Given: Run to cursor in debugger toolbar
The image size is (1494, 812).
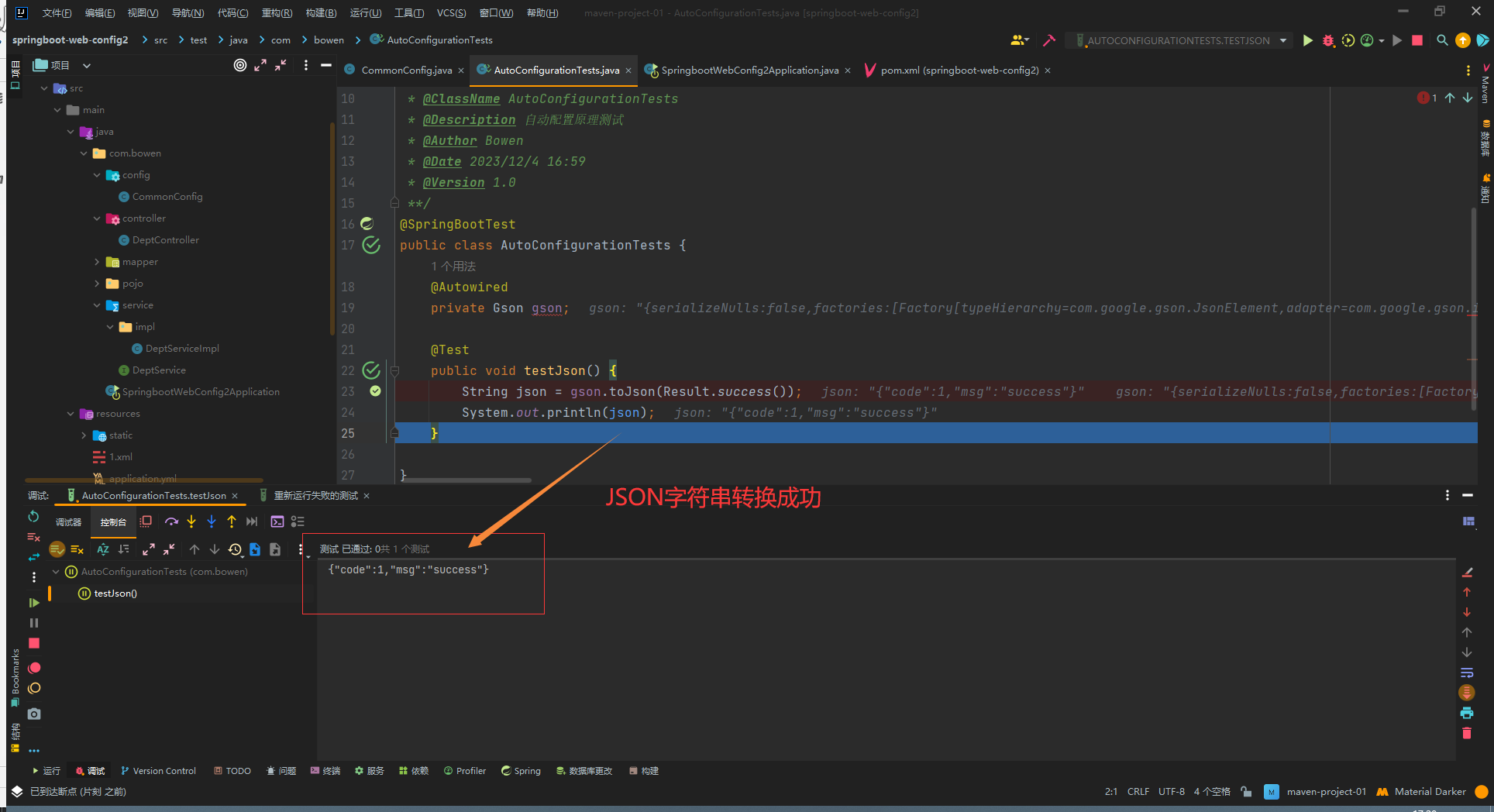Looking at the screenshot, I should (x=252, y=521).
